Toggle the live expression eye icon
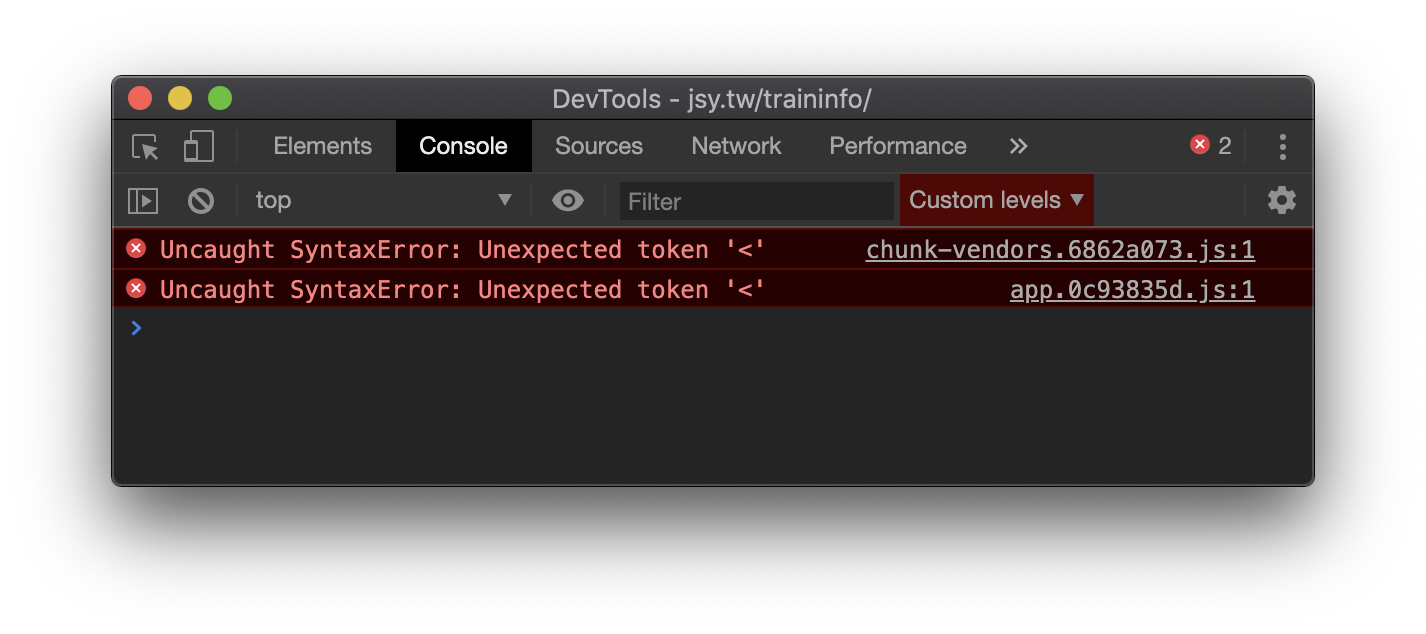 click(568, 201)
